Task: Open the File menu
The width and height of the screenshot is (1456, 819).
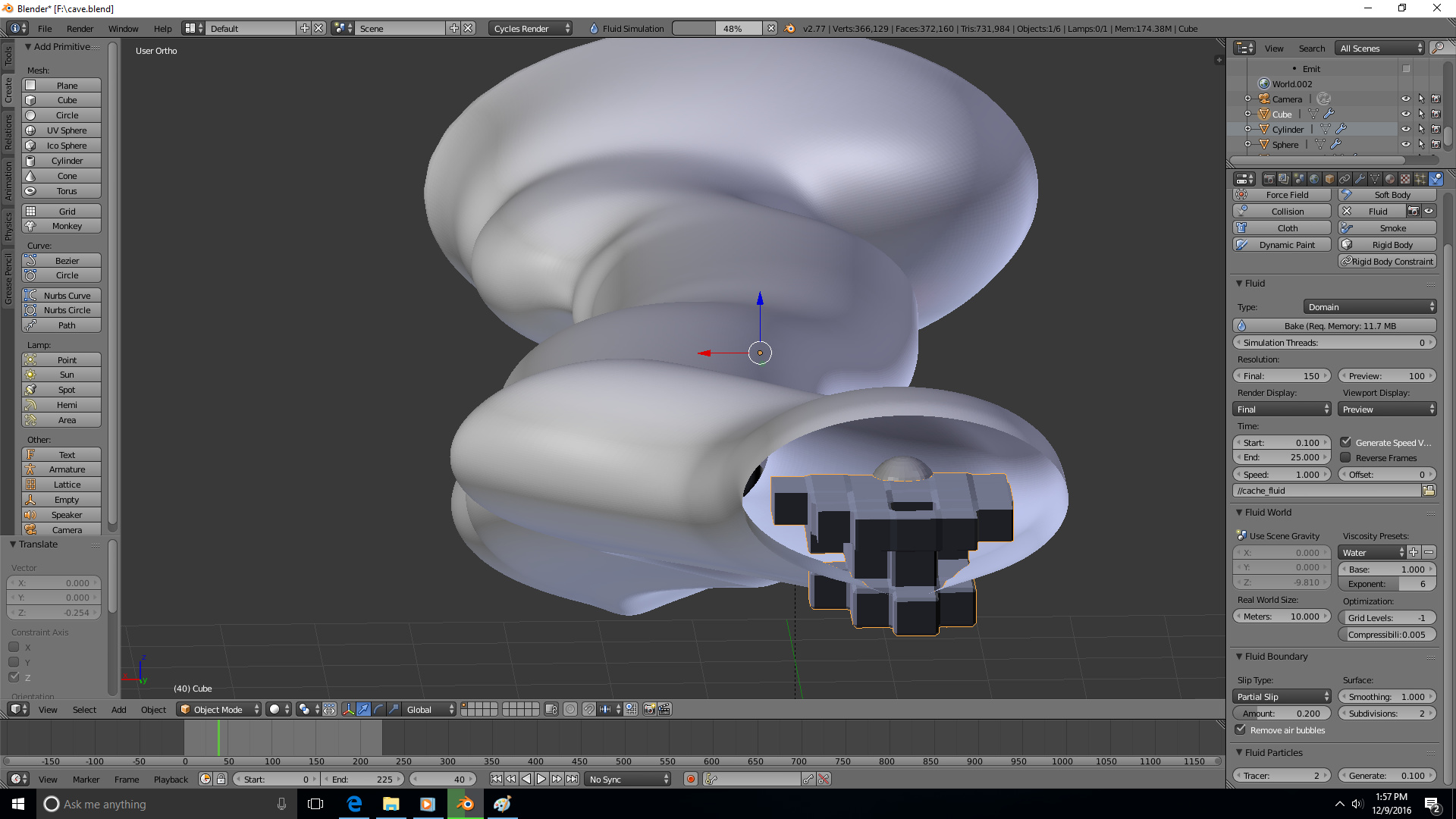Action: click(x=45, y=28)
